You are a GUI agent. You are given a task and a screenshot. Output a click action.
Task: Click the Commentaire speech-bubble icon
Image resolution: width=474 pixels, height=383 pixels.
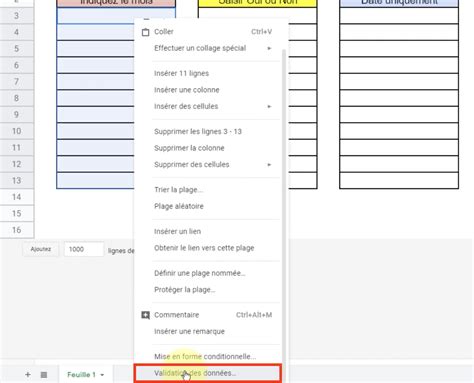point(145,315)
